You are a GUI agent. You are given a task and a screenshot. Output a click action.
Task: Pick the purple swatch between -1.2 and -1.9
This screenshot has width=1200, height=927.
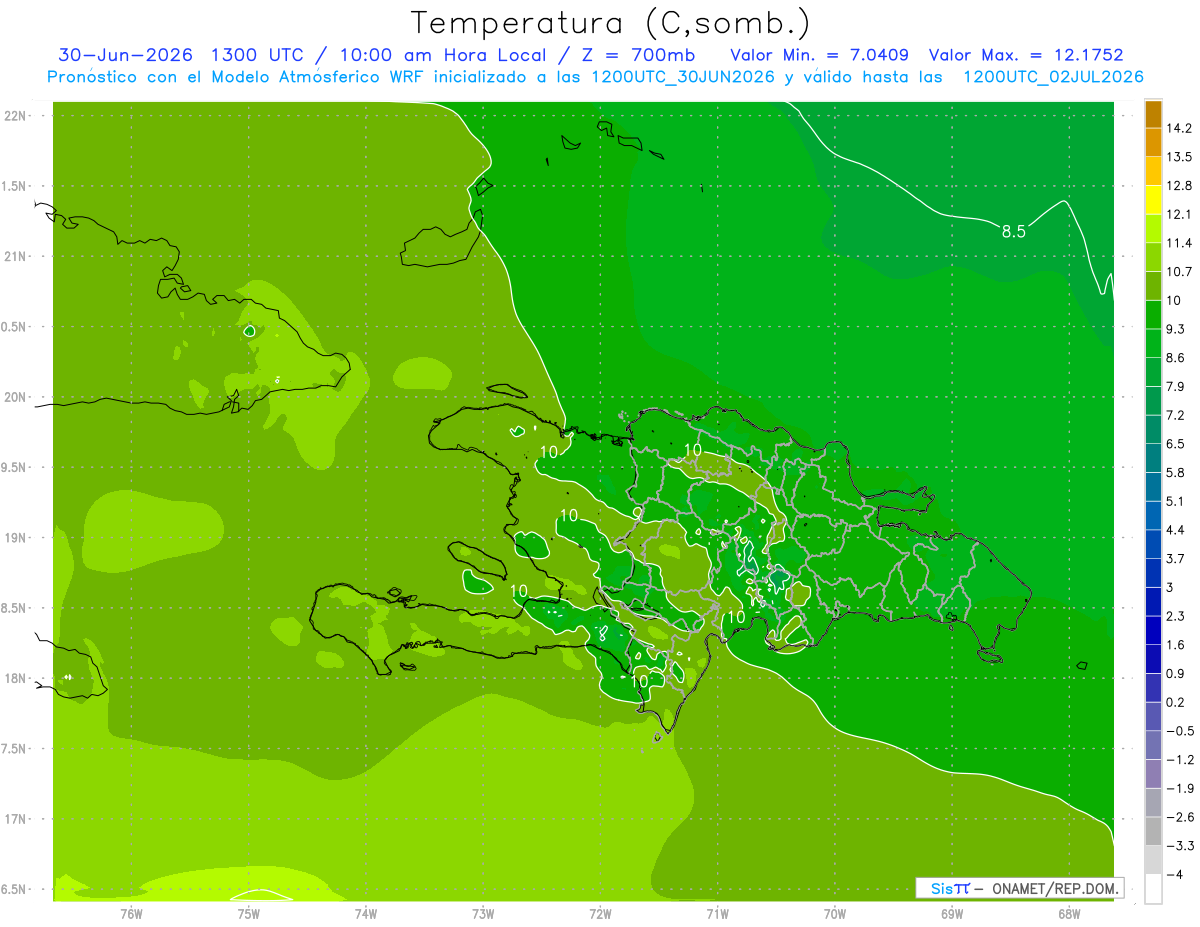coord(1153,774)
